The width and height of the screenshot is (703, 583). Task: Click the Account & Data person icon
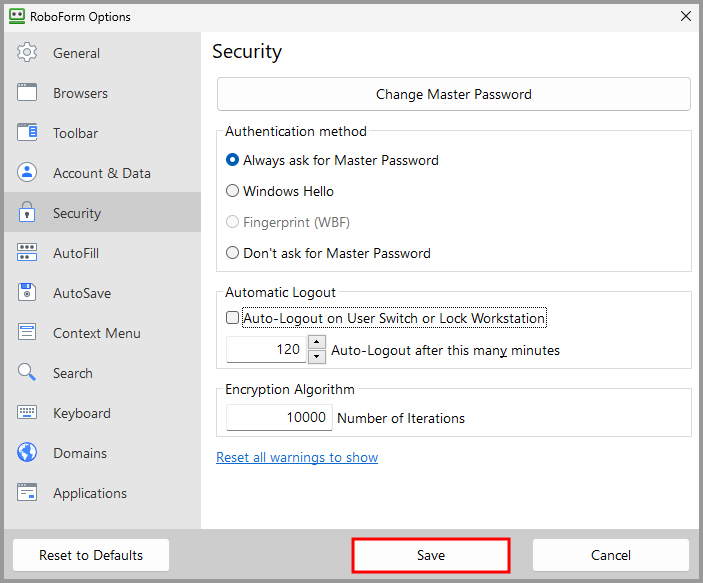point(27,172)
